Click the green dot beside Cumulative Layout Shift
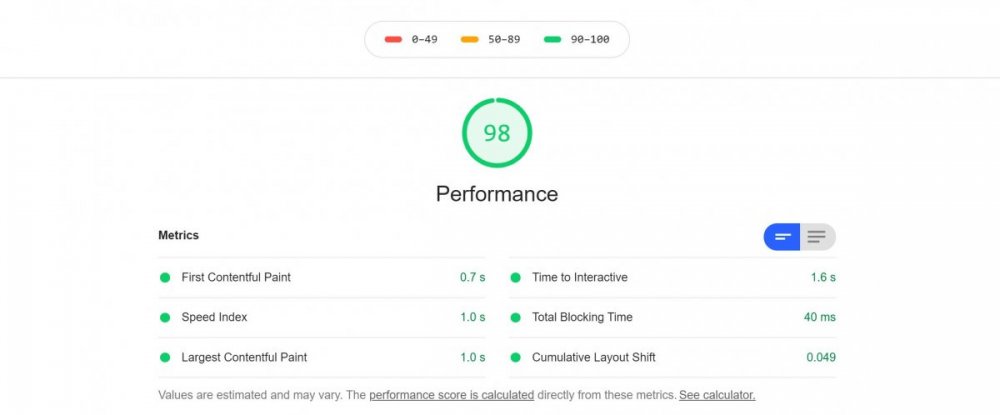 point(516,357)
